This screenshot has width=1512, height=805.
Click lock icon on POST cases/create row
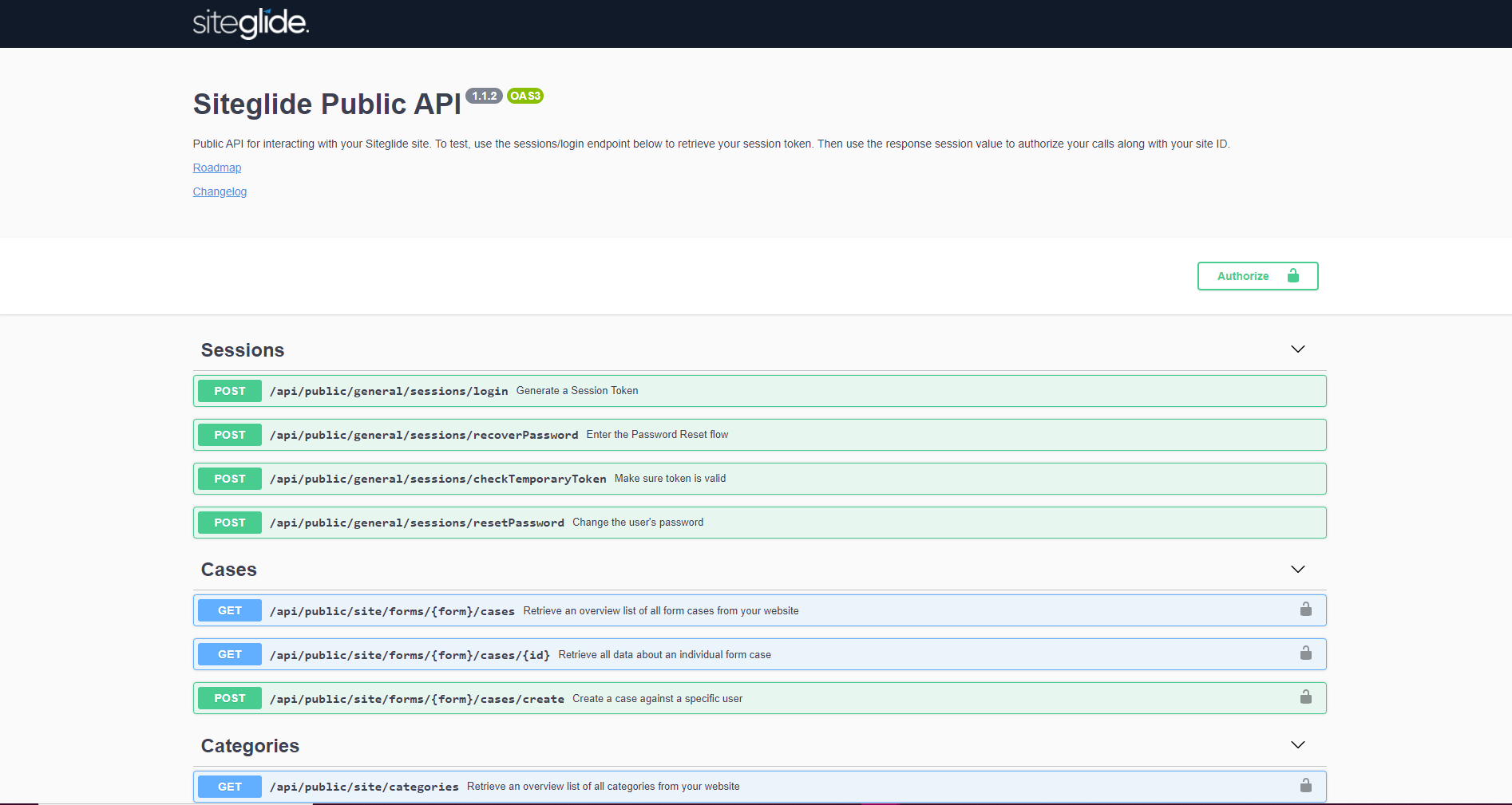pyautogui.click(x=1306, y=697)
